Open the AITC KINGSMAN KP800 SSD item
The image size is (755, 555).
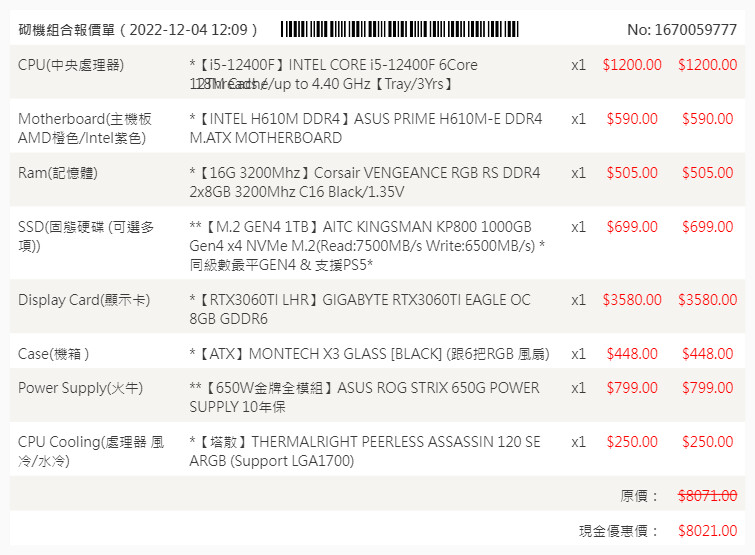(x=367, y=245)
